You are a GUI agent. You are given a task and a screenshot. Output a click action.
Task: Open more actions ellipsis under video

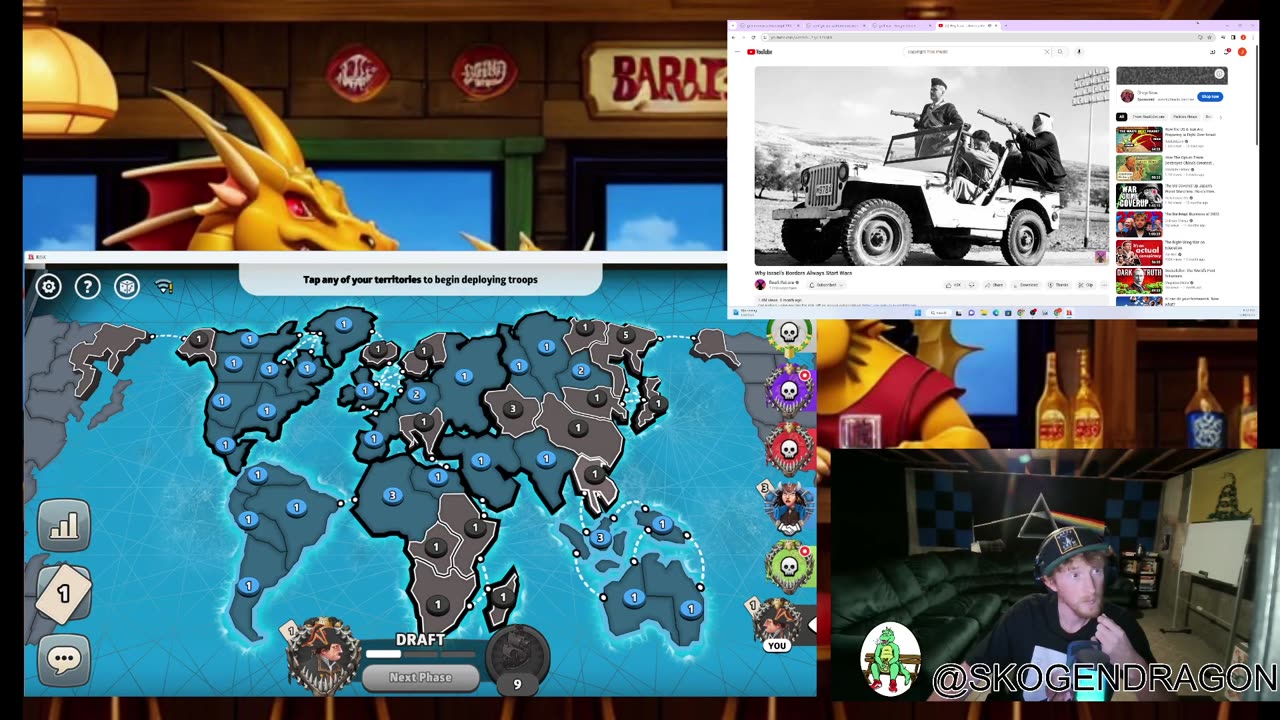(1105, 285)
